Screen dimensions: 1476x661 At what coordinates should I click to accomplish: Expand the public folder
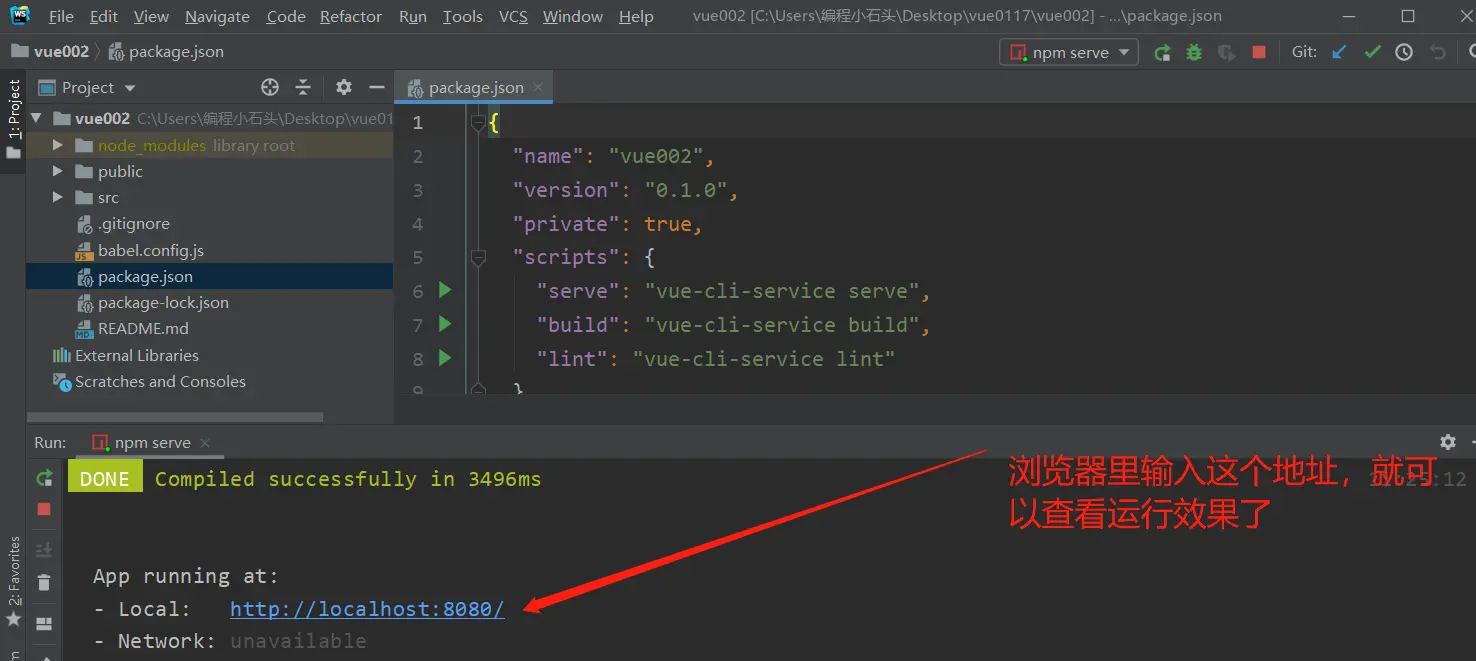click(x=58, y=171)
